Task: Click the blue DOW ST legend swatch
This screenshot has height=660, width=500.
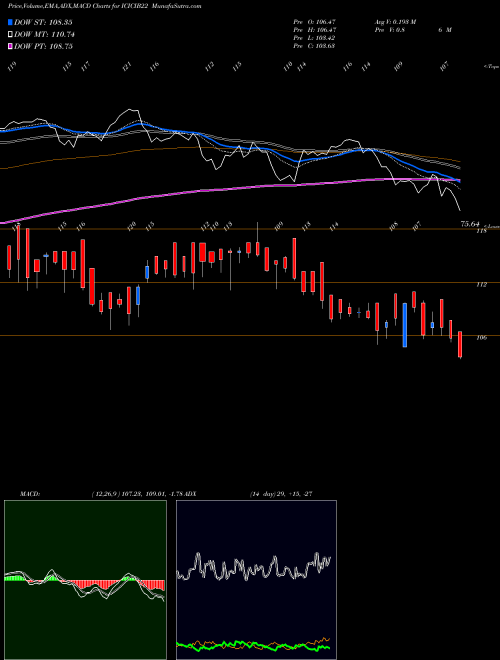Action: 10,22
